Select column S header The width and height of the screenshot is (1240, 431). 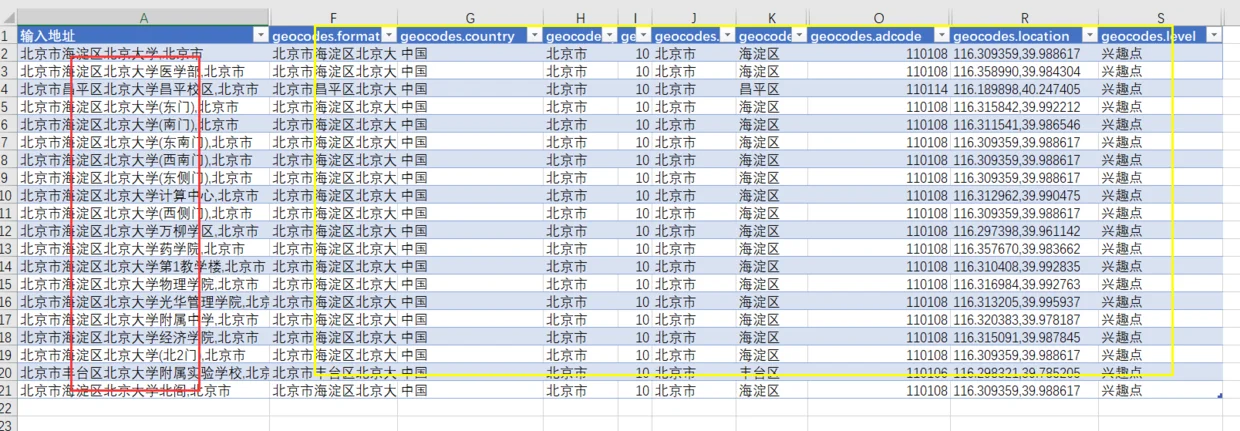pyautogui.click(x=1160, y=18)
